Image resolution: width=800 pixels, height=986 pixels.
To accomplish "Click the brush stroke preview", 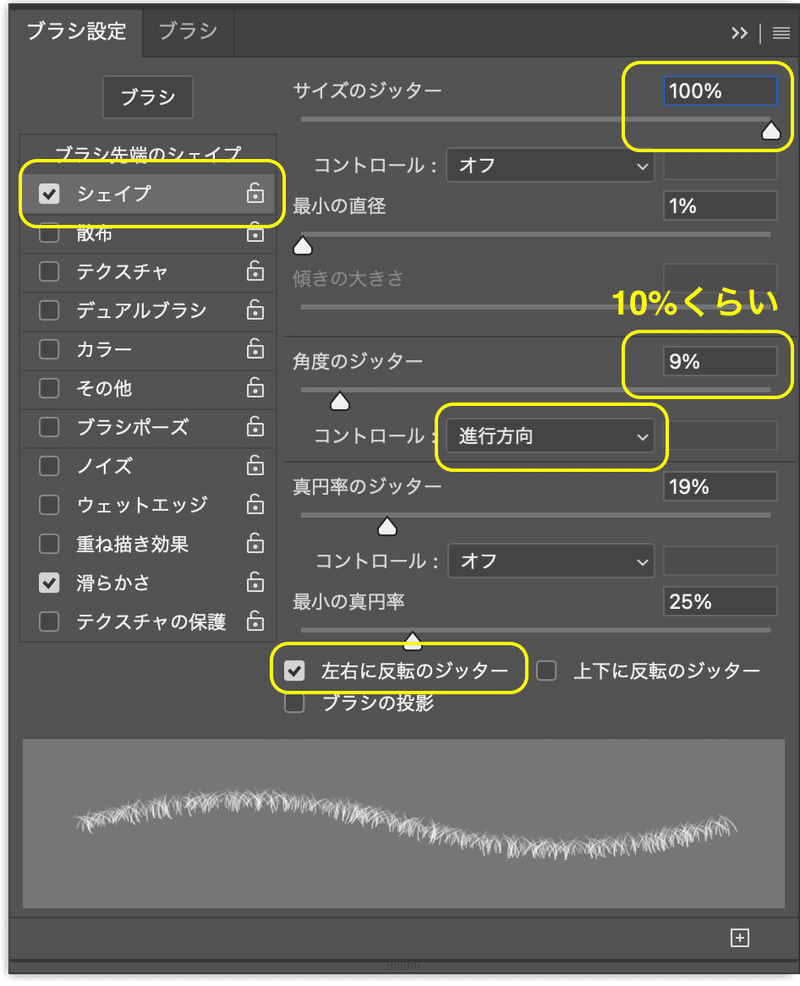I will coord(404,823).
